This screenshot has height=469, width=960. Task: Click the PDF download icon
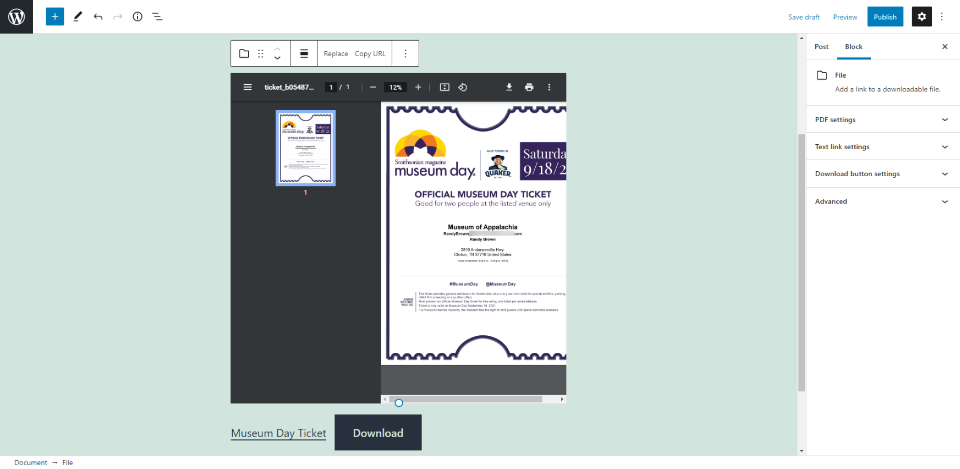(x=509, y=87)
